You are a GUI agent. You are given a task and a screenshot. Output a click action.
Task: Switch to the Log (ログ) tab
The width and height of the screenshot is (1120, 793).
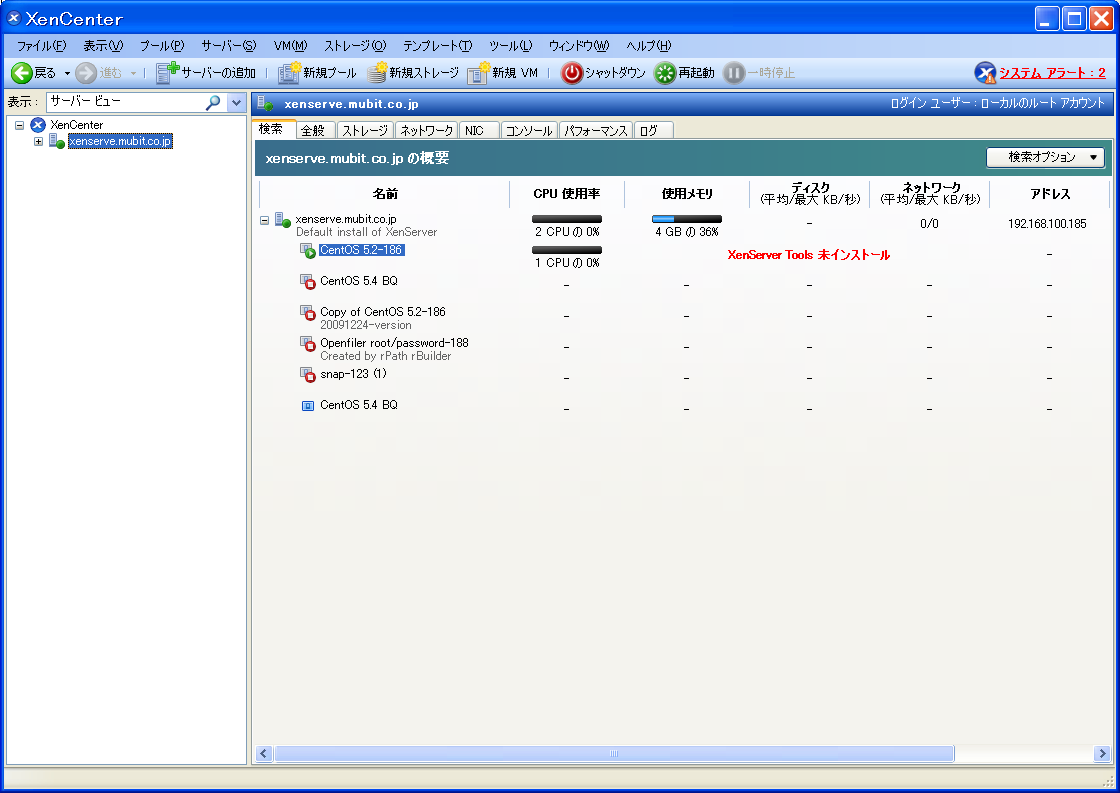[653, 130]
